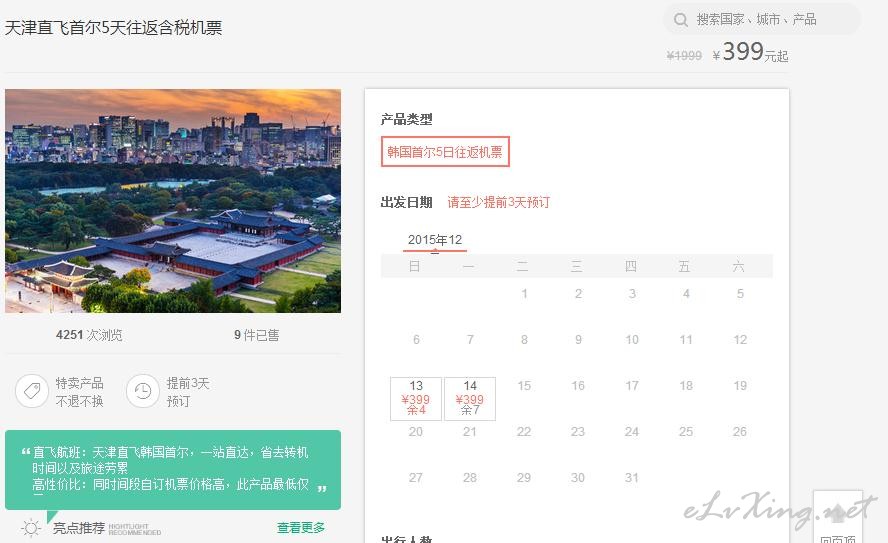The height and width of the screenshot is (543, 888).
Task: Click the price tag special-offer icon
Action: pos(32,391)
